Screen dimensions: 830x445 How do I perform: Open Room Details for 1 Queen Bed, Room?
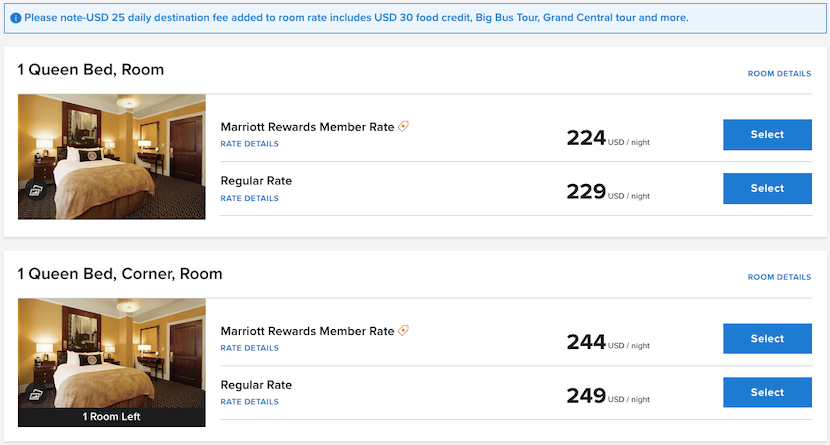point(779,74)
